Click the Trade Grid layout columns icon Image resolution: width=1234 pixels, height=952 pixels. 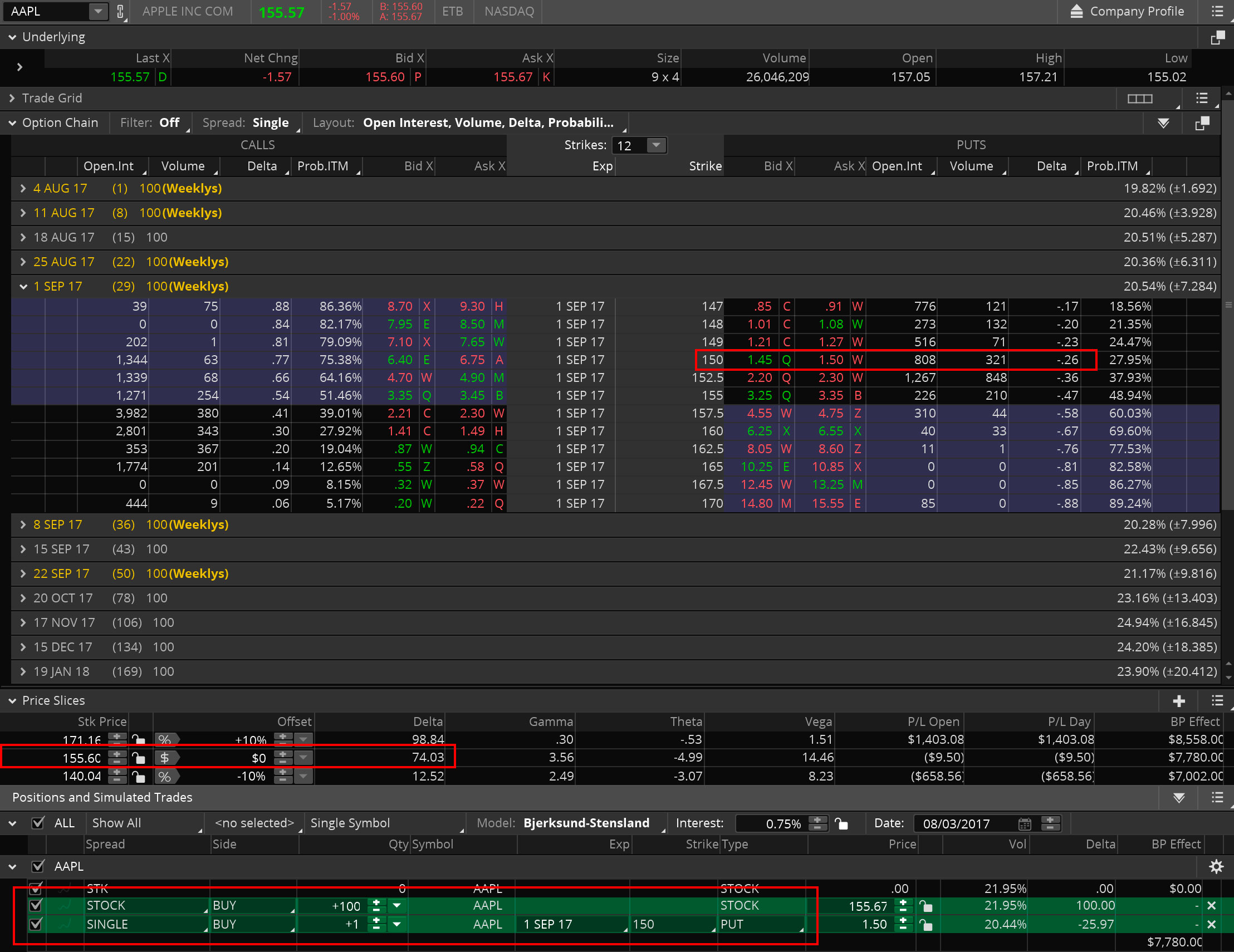point(1140,99)
